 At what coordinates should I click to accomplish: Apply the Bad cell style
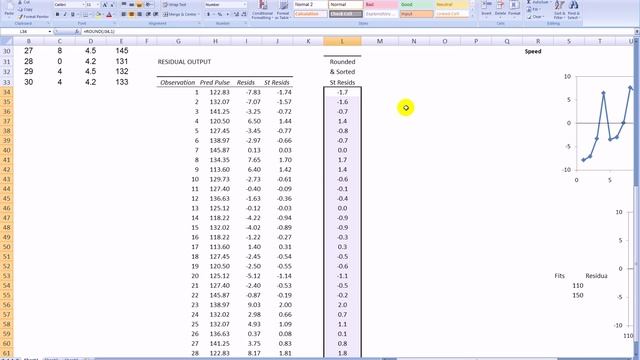tap(380, 4)
